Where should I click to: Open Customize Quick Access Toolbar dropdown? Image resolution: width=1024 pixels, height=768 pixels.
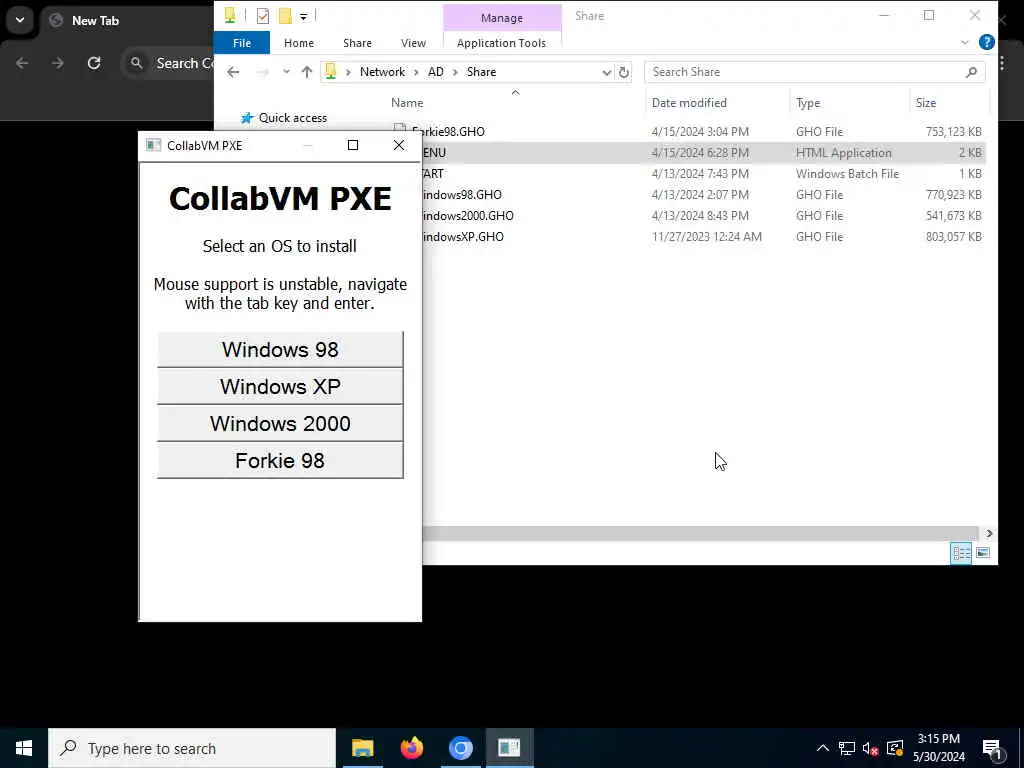coord(304,16)
